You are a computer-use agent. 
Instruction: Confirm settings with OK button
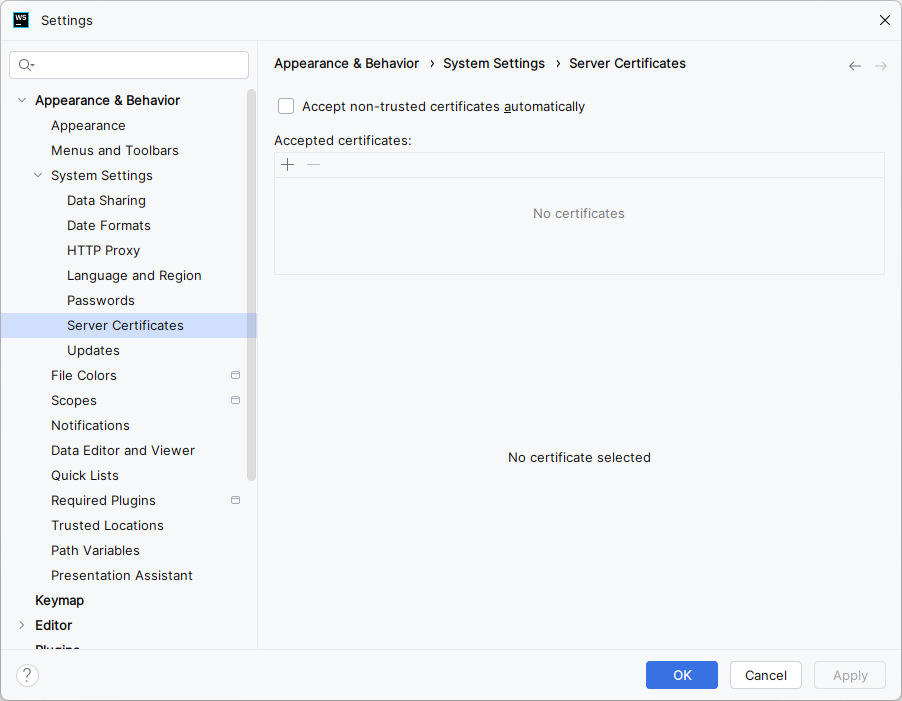(682, 675)
